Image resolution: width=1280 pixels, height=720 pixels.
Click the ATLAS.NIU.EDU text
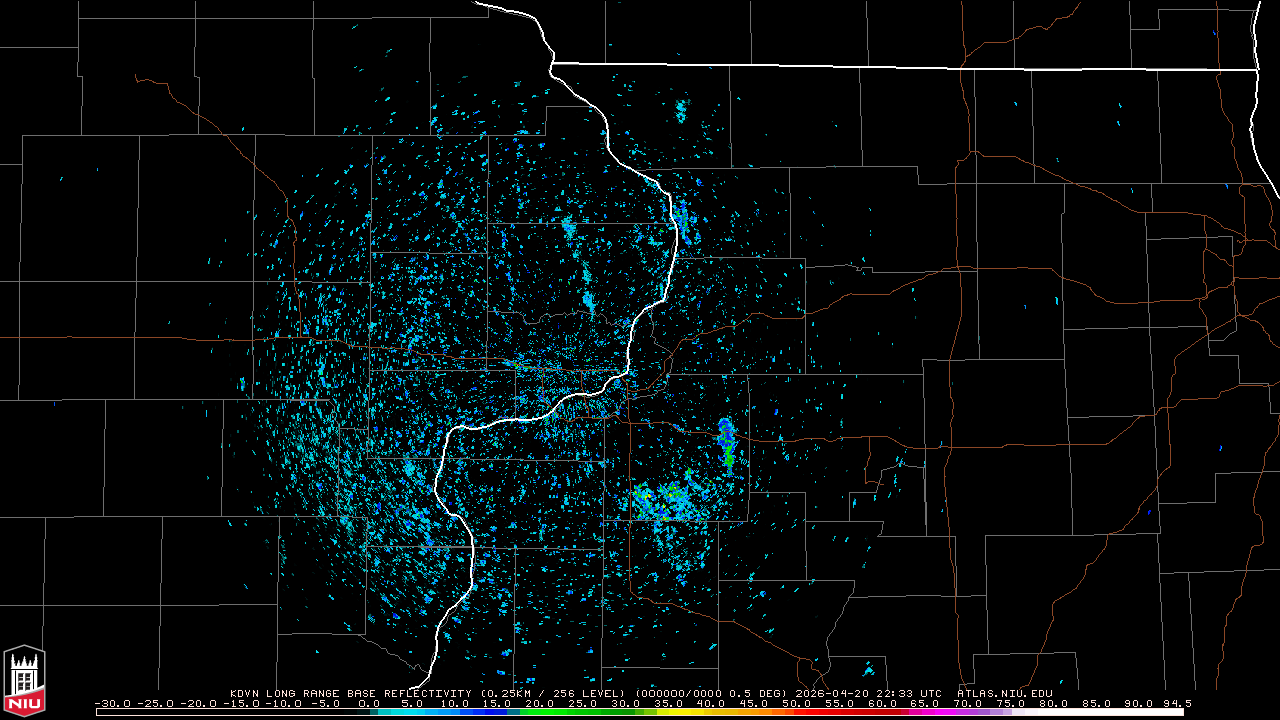click(1005, 693)
